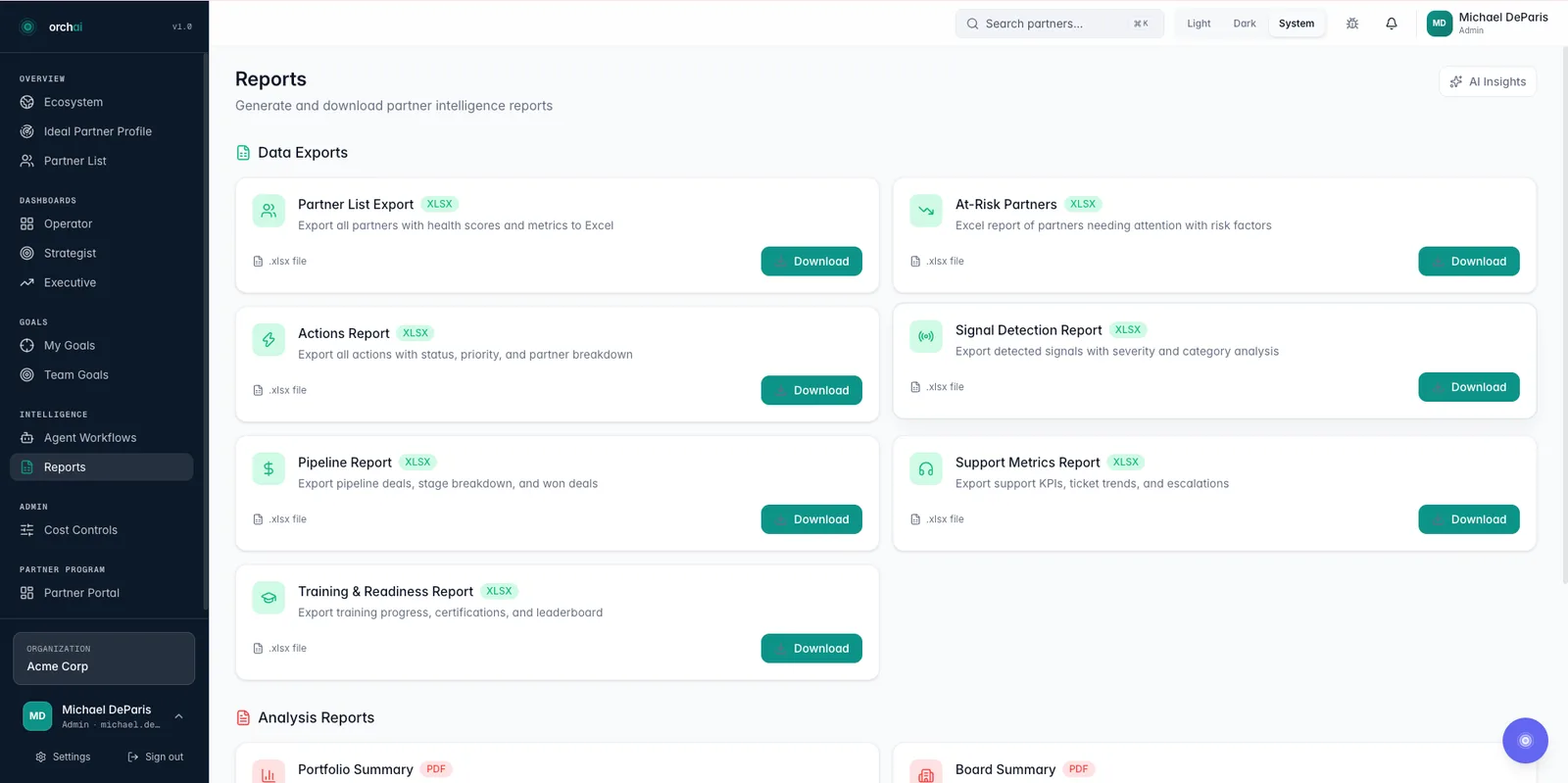Viewport: 1568px width, 783px height.
Task: Download the Partner List Export
Action: 811,262
